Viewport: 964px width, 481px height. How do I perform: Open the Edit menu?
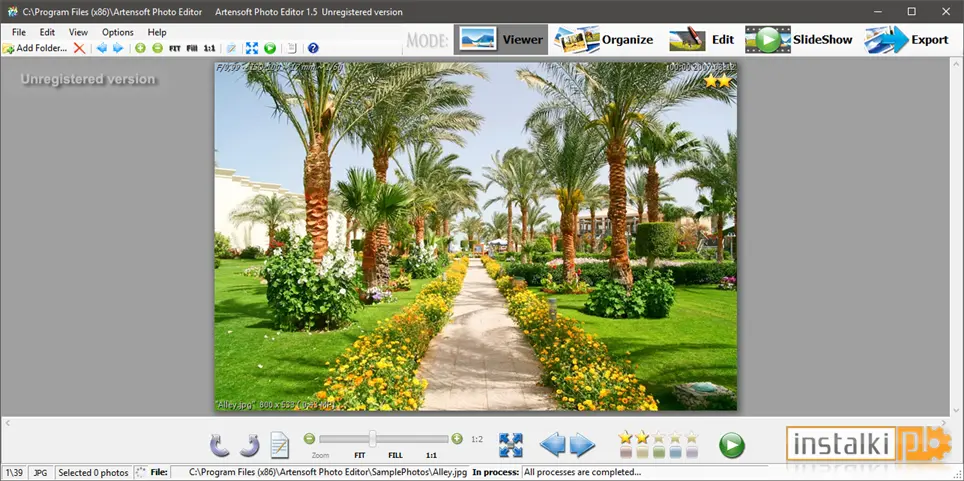tap(47, 32)
